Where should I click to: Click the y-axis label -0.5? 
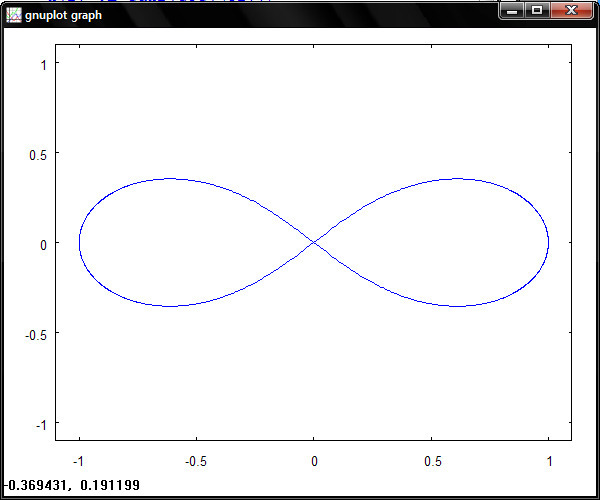36,335
